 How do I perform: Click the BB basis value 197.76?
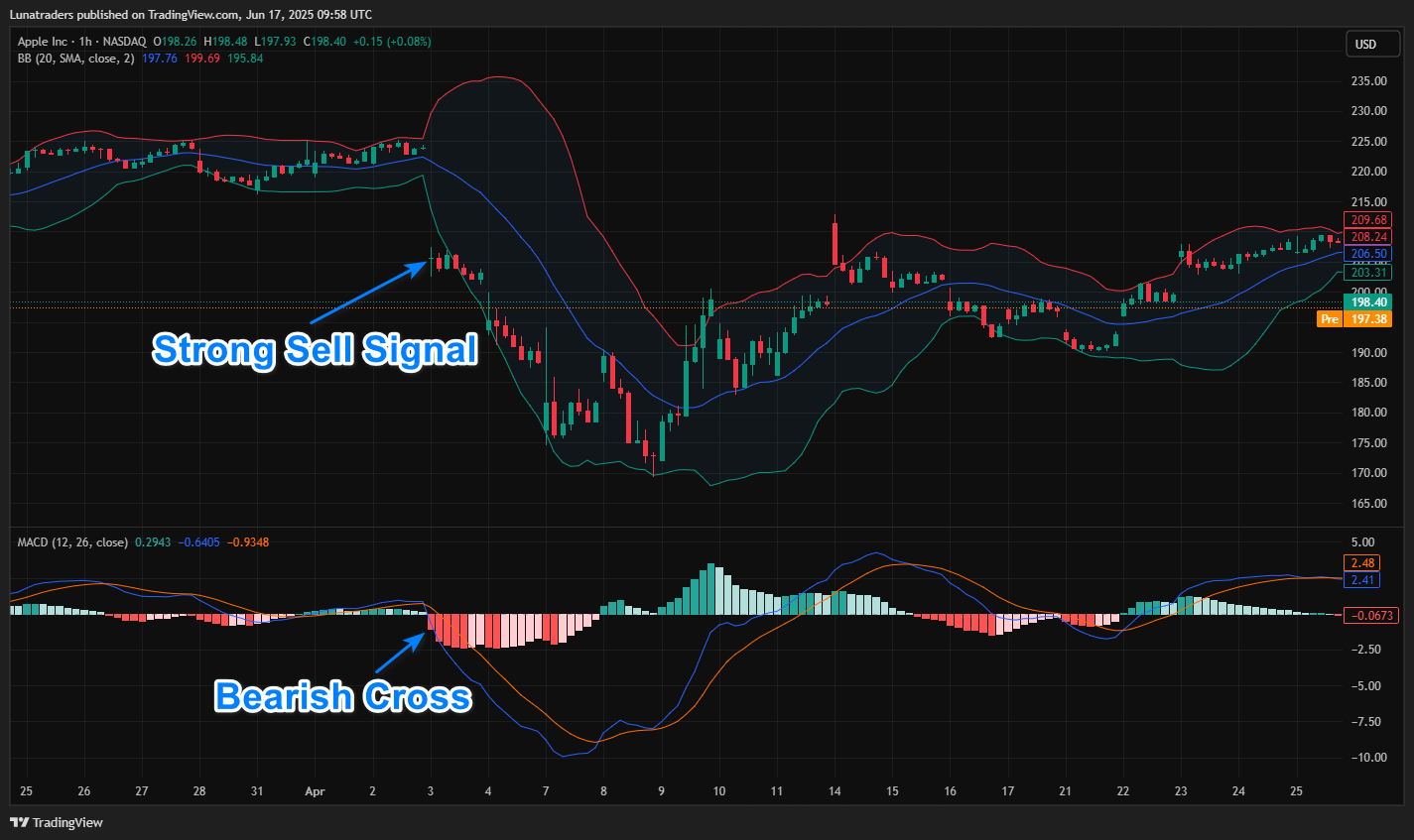(x=160, y=59)
